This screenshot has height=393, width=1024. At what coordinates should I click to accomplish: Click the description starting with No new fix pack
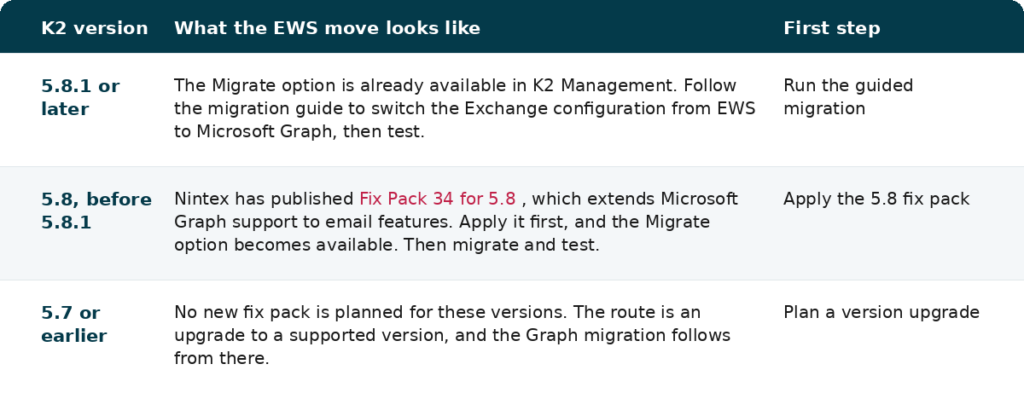452,336
